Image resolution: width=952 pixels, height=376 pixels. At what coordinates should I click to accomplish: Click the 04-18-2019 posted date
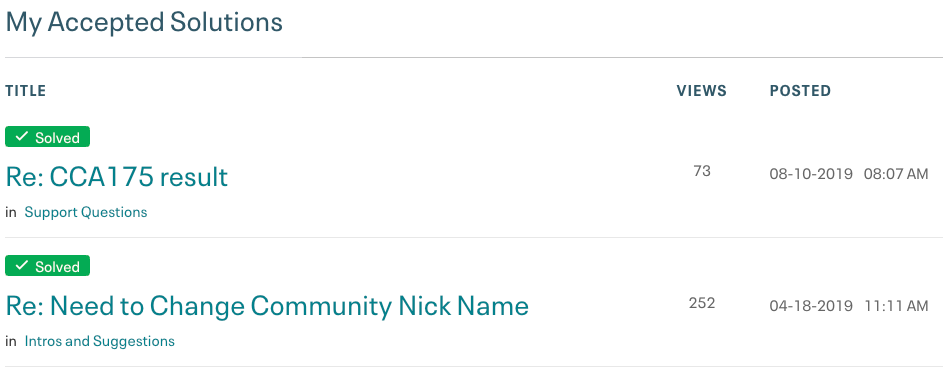click(x=811, y=306)
